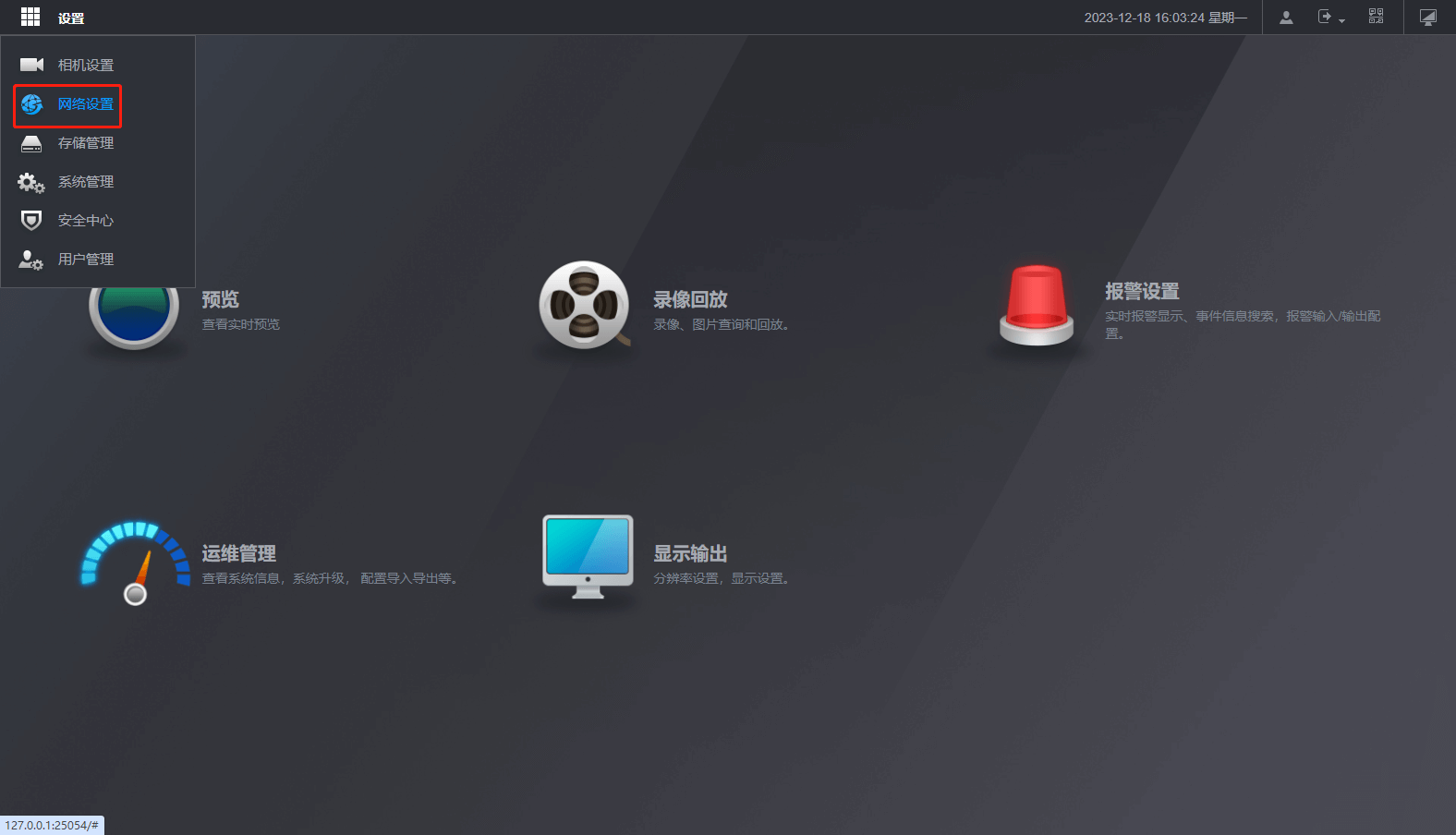
Task: Open the red alarm siren icon
Action: point(1037,306)
